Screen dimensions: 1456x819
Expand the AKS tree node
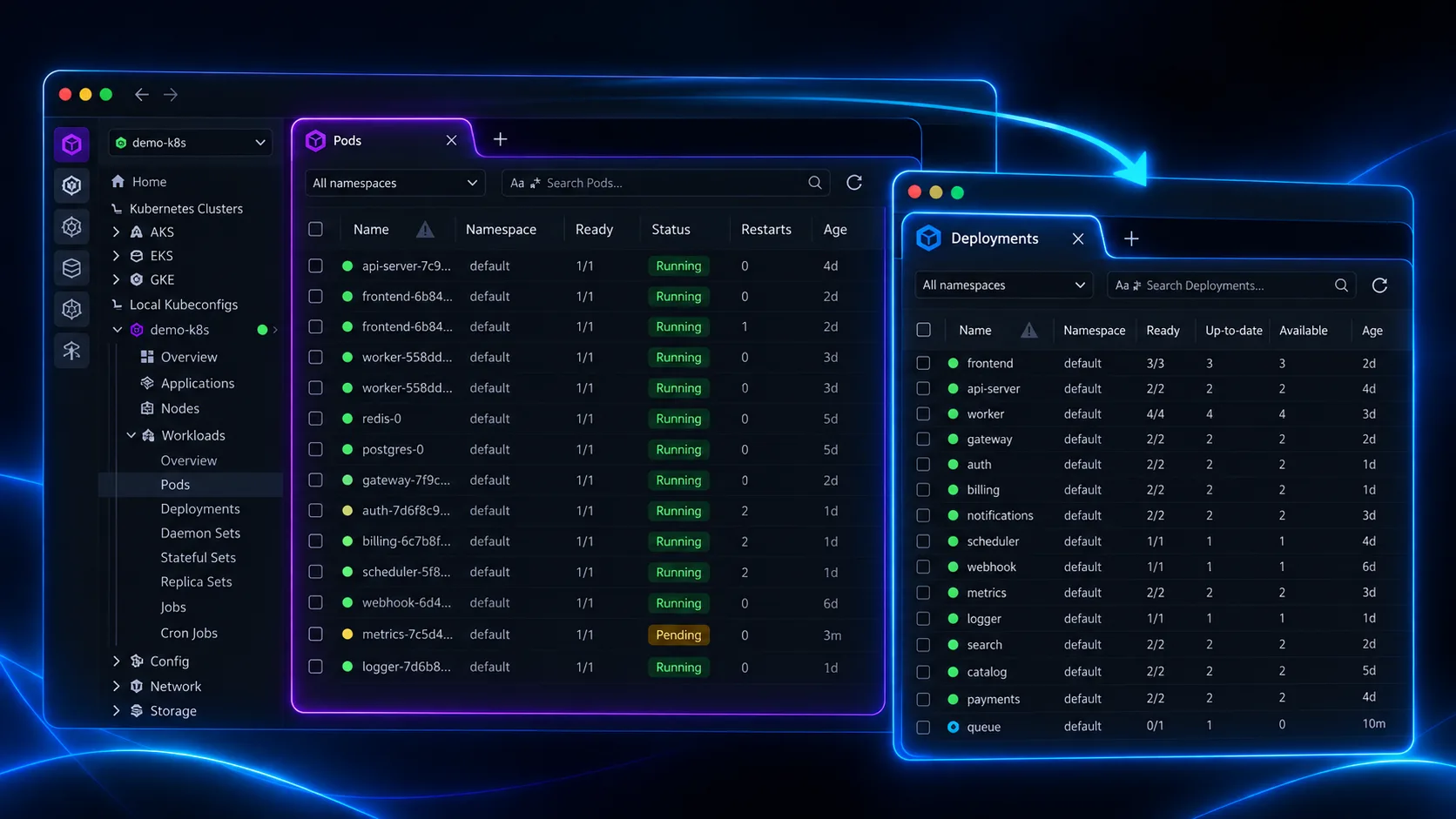(x=116, y=232)
